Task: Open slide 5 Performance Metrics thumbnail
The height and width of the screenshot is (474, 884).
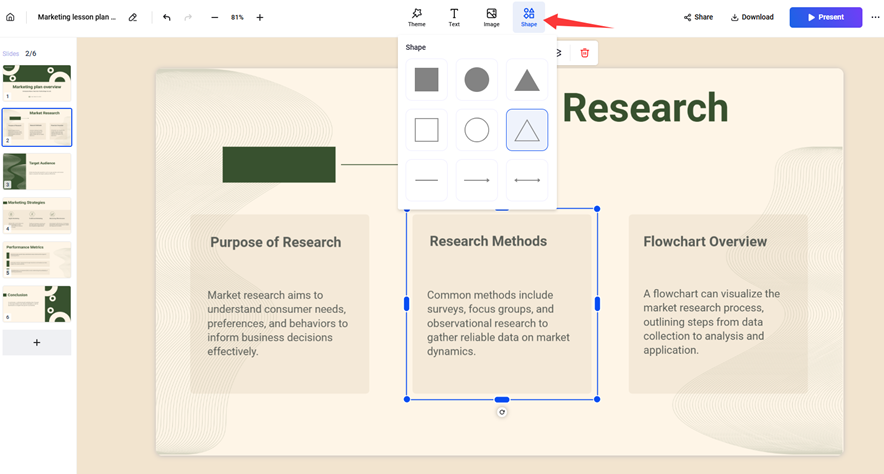Action: click(37, 260)
